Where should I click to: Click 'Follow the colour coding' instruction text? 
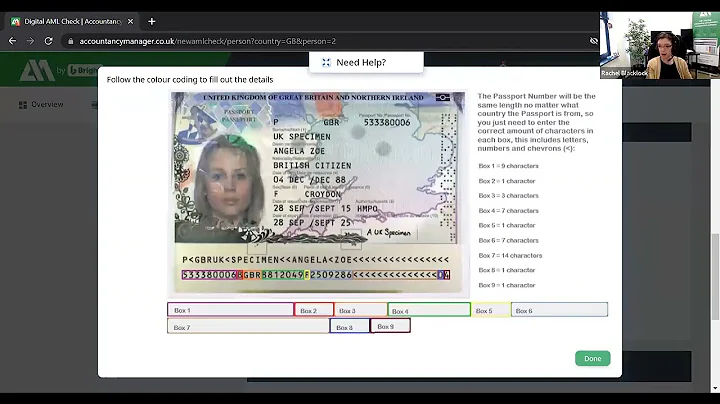(x=190, y=79)
